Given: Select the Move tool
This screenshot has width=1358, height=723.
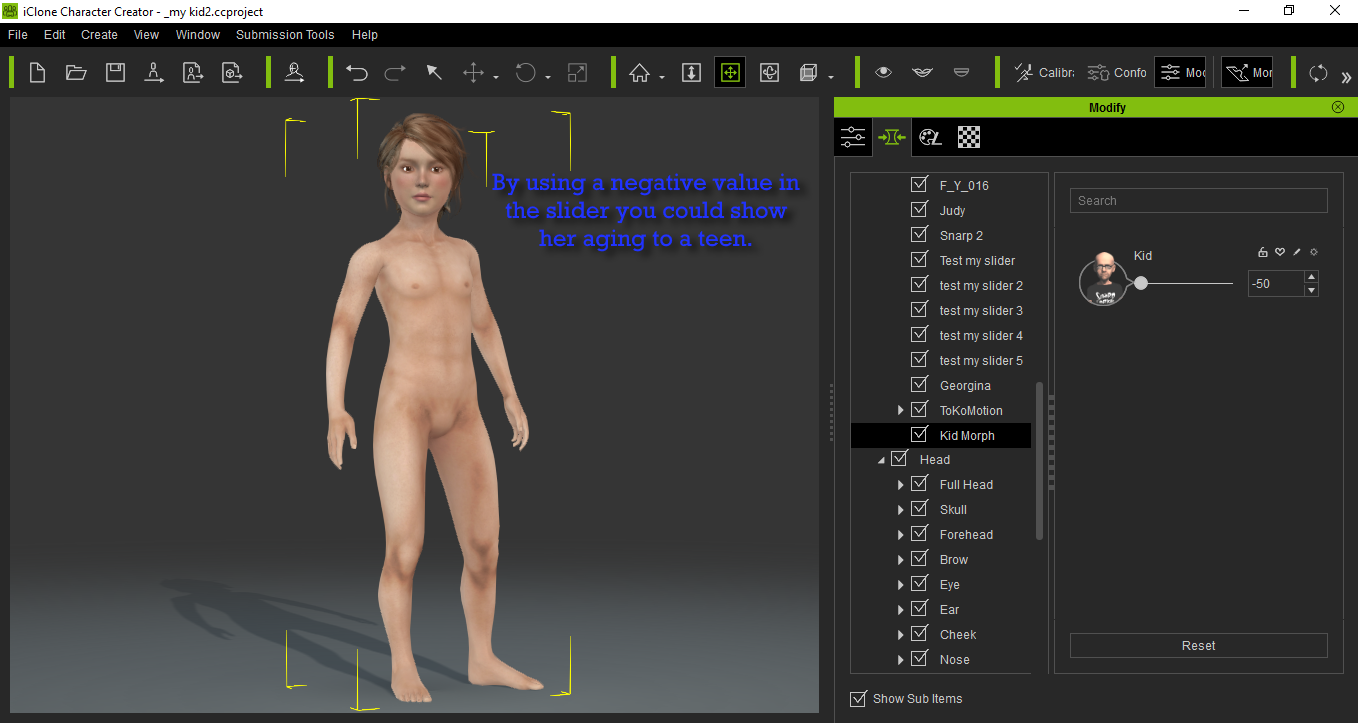Looking at the screenshot, I should [x=473, y=72].
